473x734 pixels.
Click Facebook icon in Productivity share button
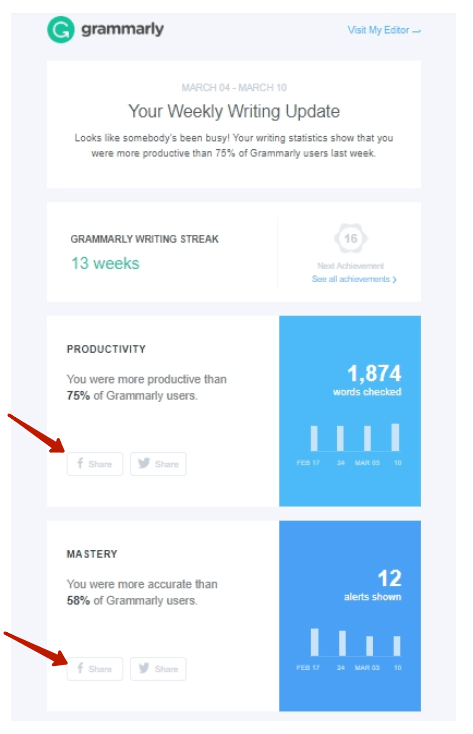[x=80, y=463]
